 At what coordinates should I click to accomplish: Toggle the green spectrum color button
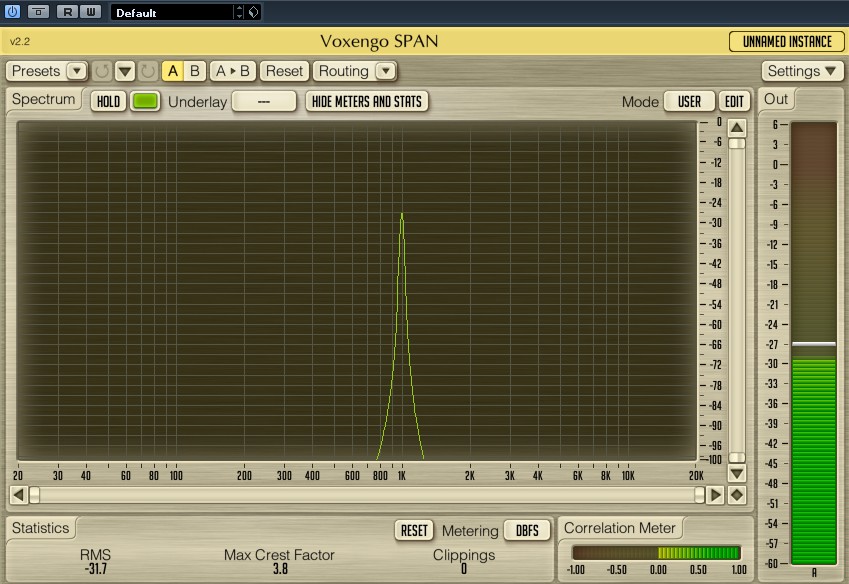tap(146, 101)
